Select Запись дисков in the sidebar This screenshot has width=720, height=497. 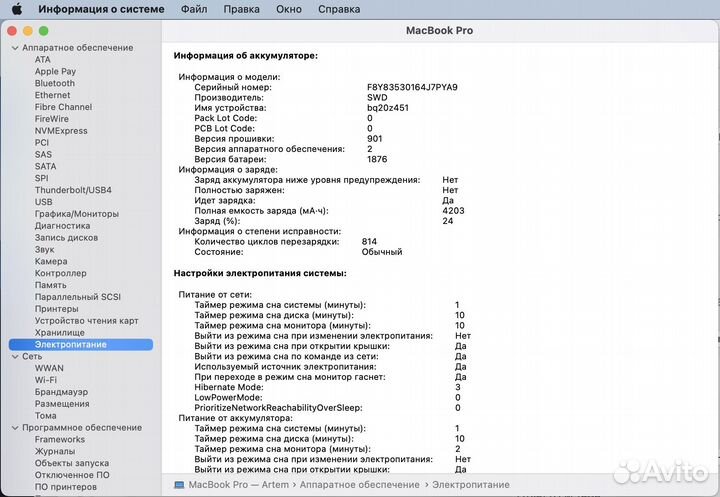pyautogui.click(x=66, y=238)
